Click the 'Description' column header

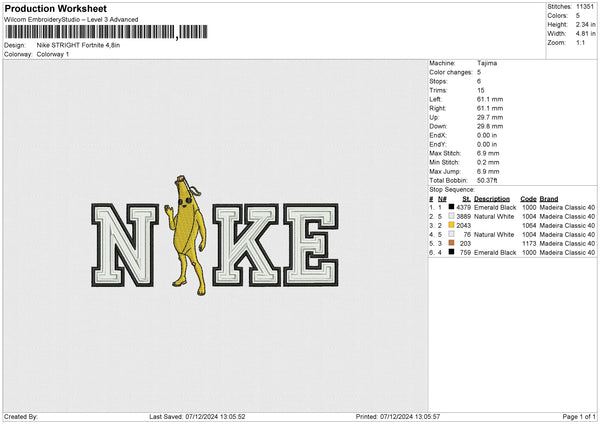[492, 199]
